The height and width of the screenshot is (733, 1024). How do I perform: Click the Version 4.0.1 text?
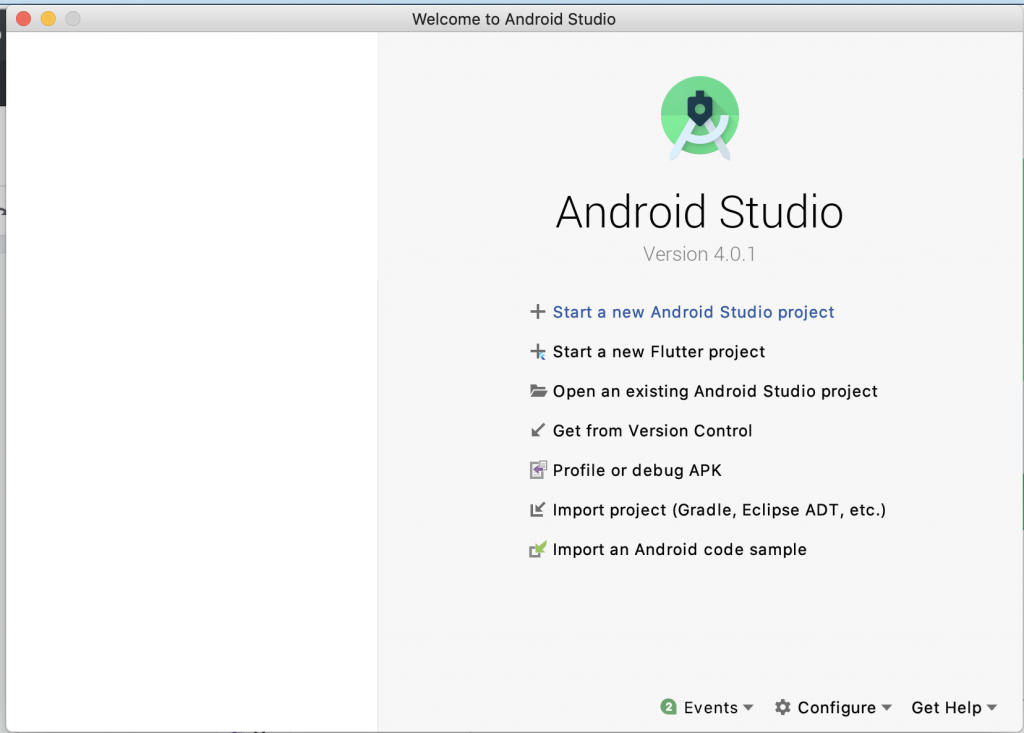click(699, 253)
